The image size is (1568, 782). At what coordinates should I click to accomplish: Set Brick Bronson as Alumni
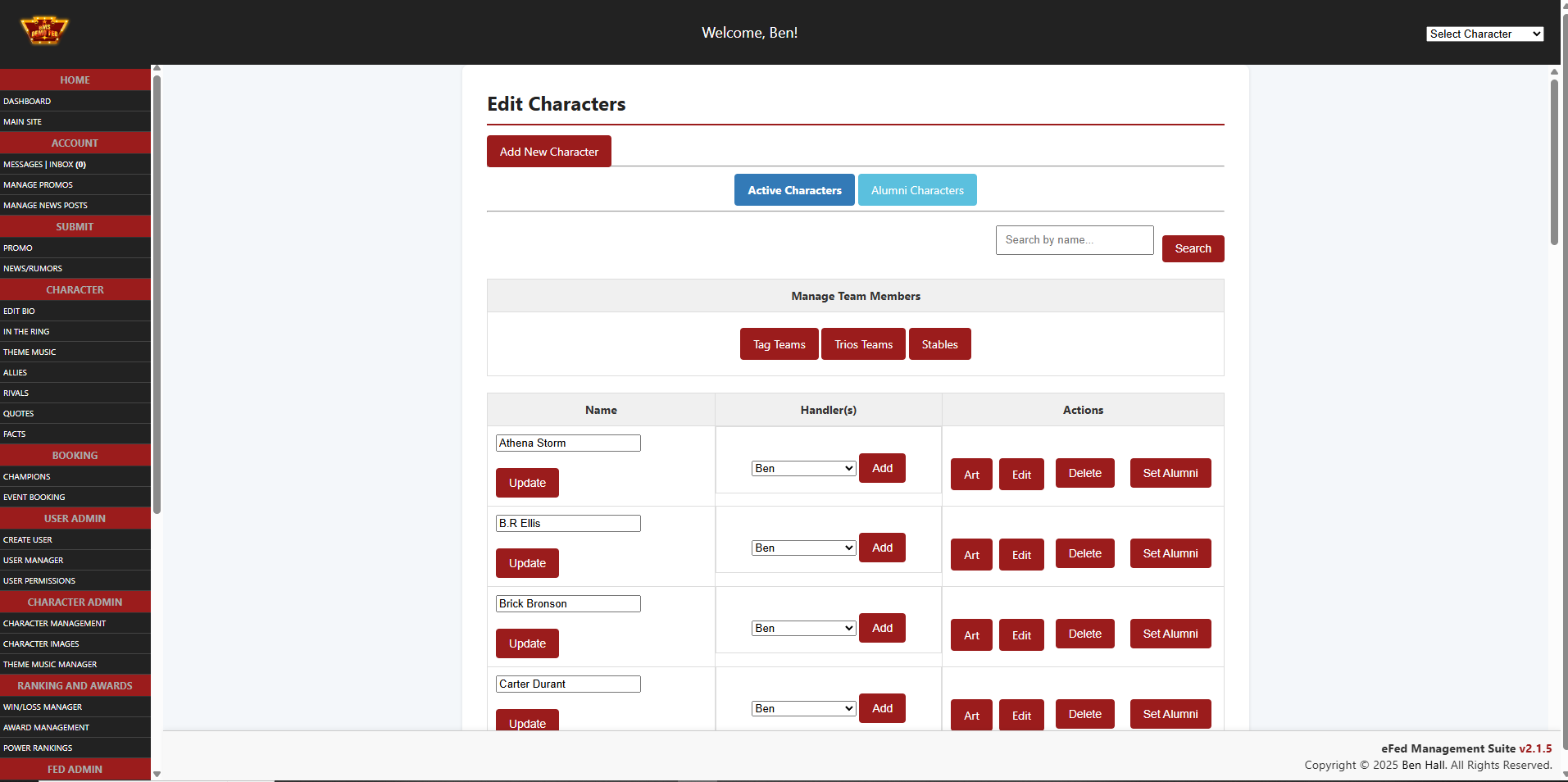(x=1170, y=634)
